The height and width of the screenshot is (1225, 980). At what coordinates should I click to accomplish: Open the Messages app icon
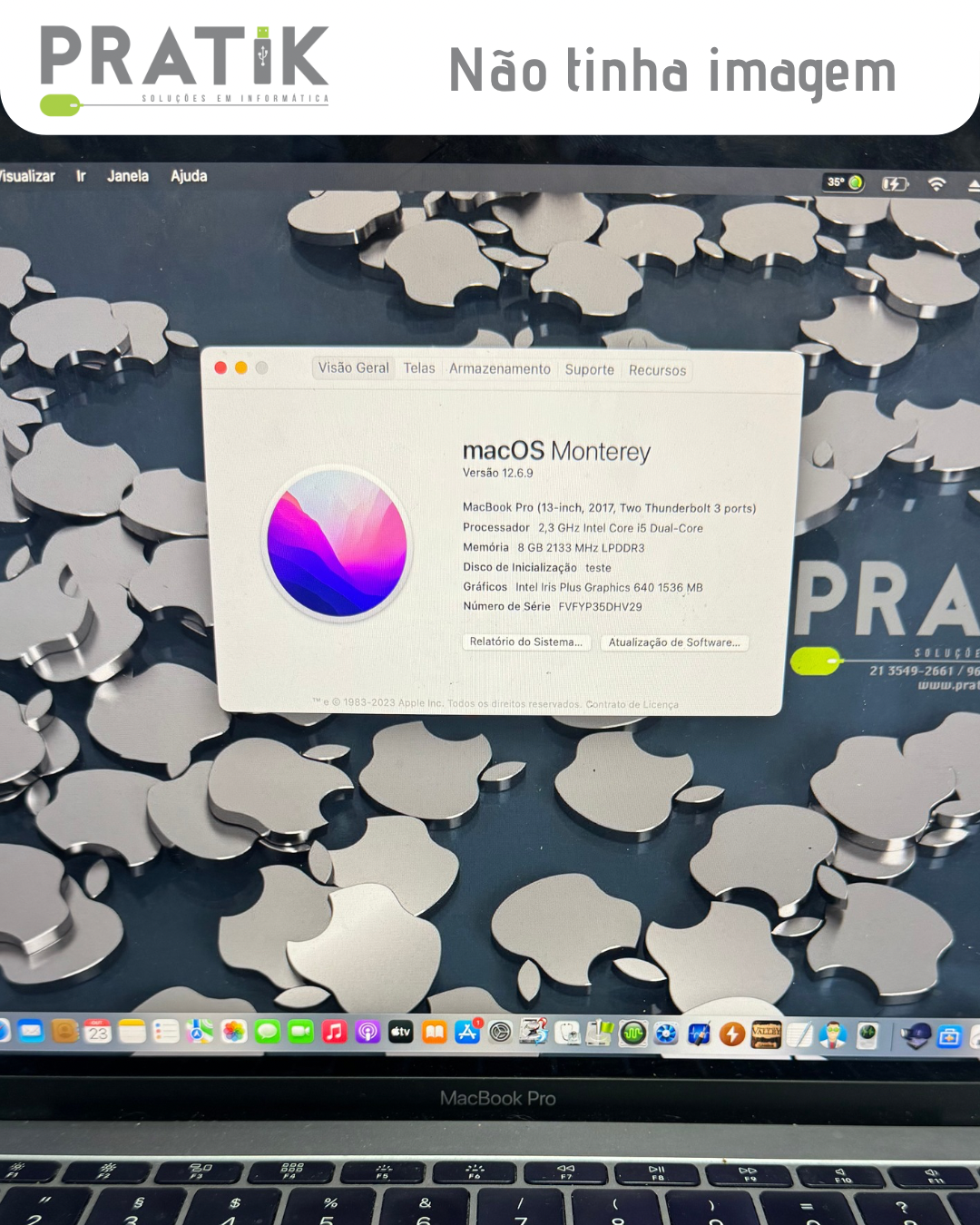pyautogui.click(x=268, y=1032)
